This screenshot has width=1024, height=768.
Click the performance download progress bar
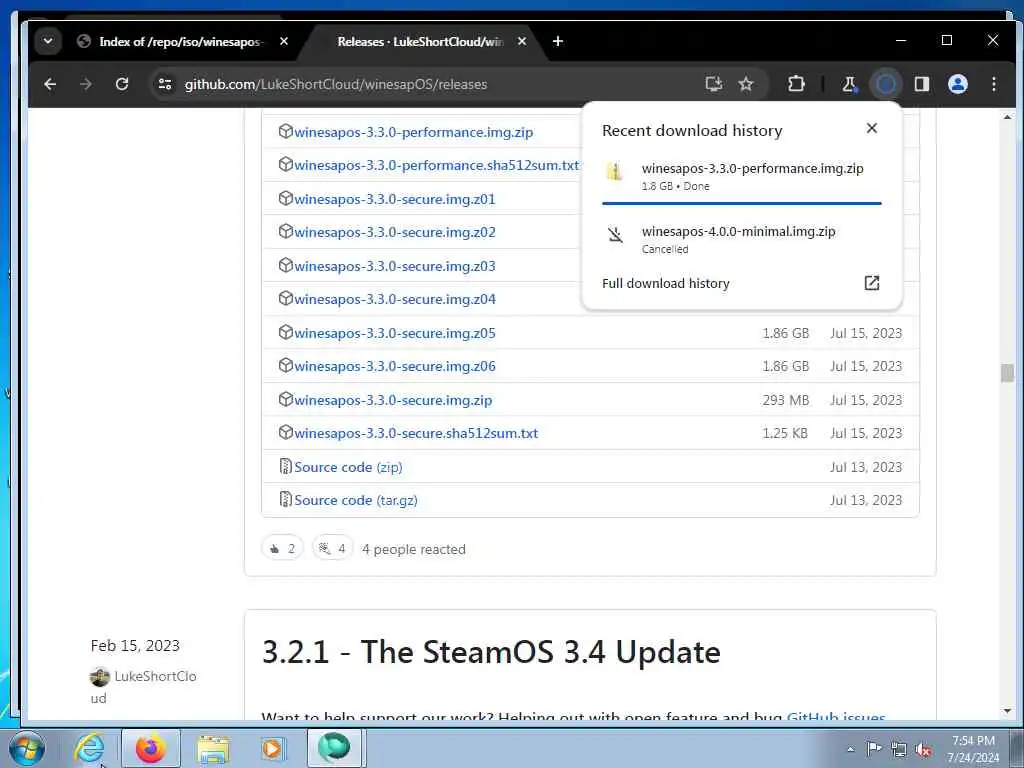tap(742, 203)
